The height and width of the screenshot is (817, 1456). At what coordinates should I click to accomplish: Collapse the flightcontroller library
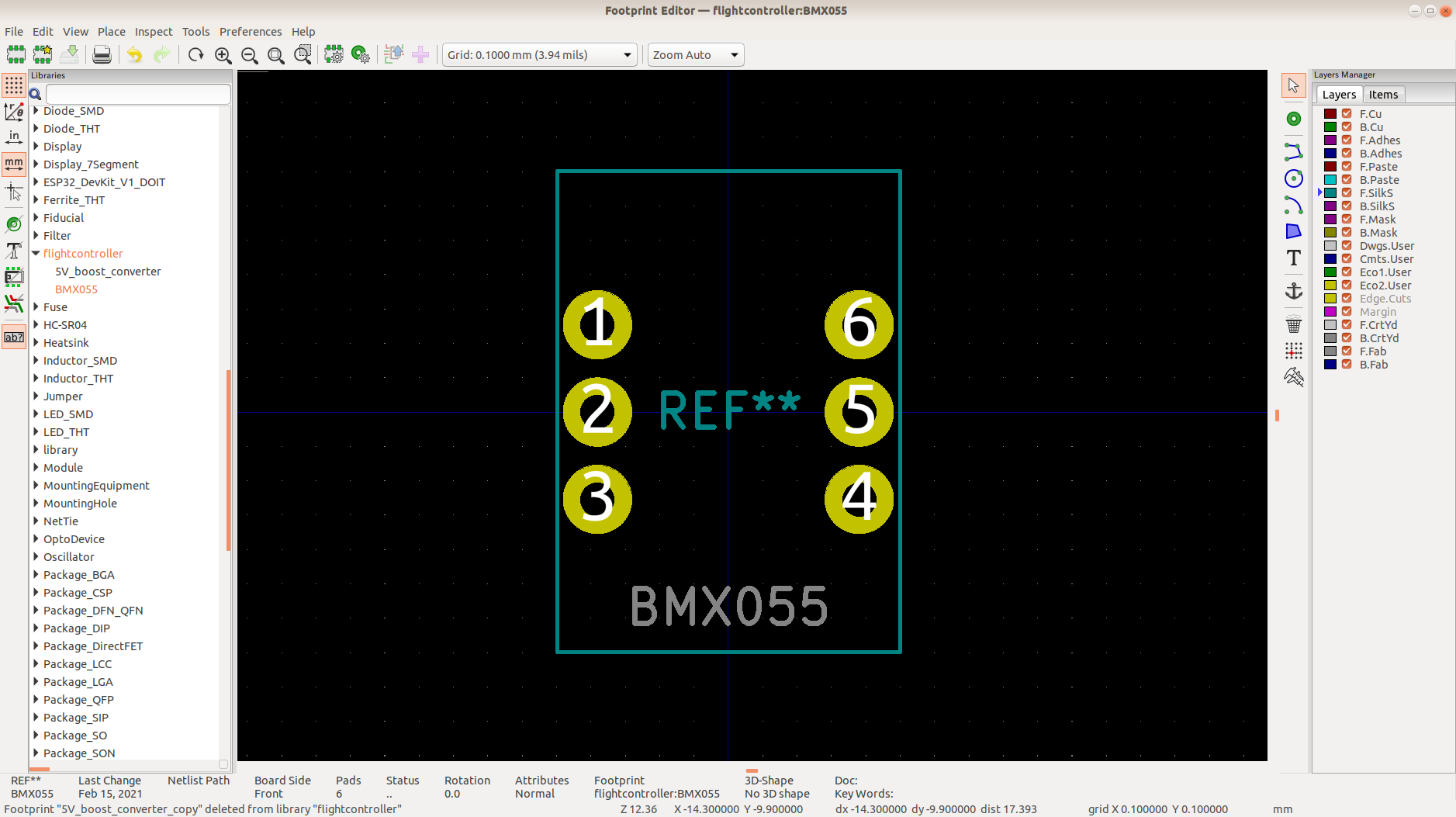(x=36, y=254)
